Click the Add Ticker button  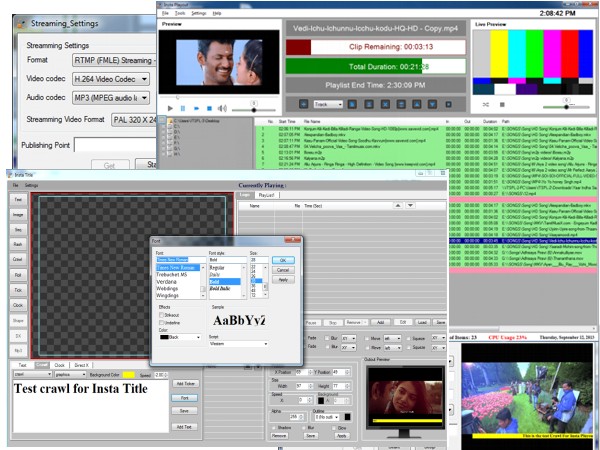click(x=186, y=383)
